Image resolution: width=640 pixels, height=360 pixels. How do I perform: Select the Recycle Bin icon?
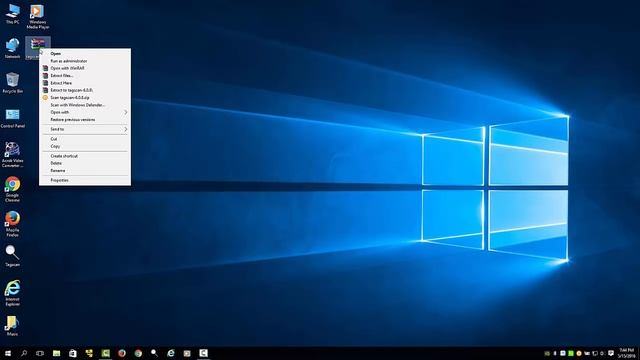click(x=12, y=82)
